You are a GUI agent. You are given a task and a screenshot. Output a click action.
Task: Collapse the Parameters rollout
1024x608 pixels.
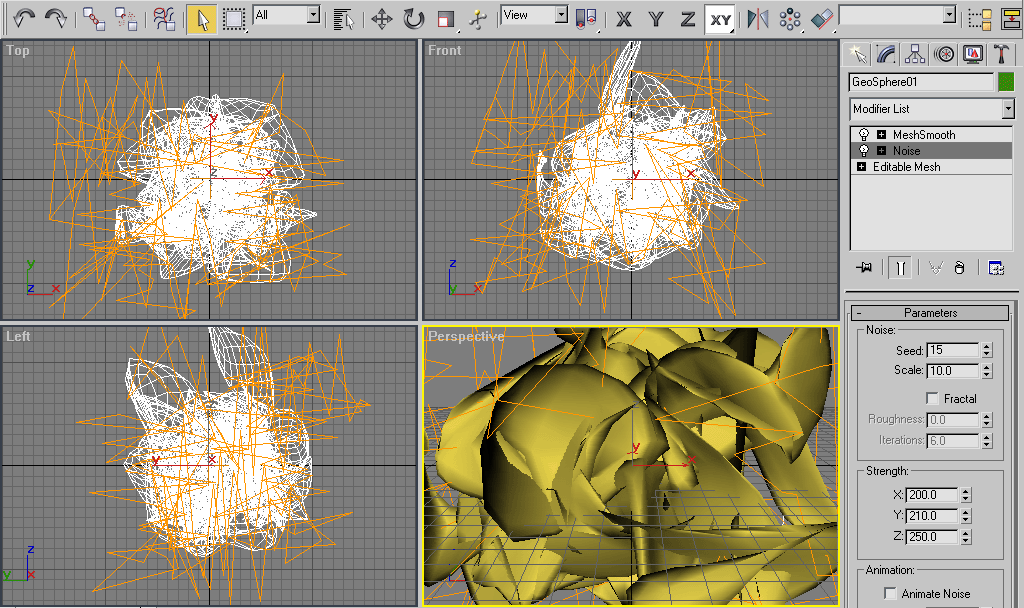point(931,313)
